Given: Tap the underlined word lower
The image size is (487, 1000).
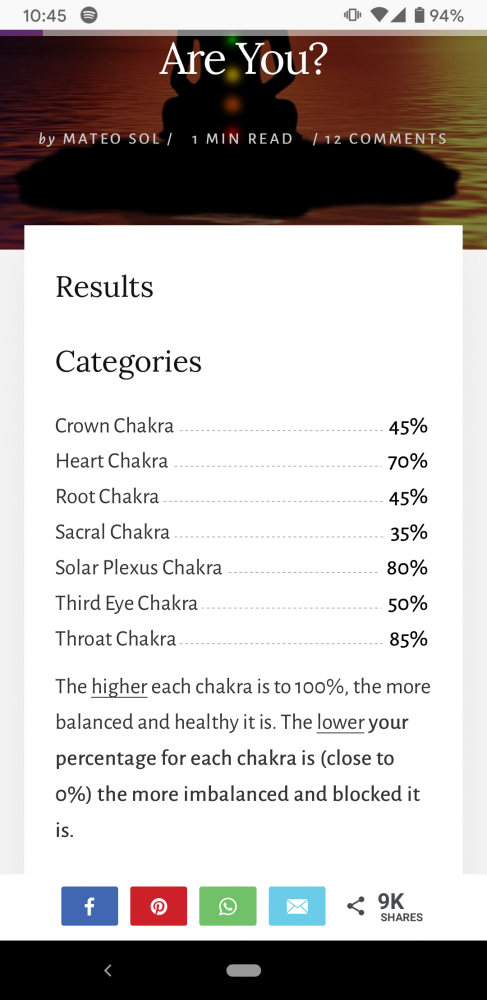Looking at the screenshot, I should click(x=340, y=723).
